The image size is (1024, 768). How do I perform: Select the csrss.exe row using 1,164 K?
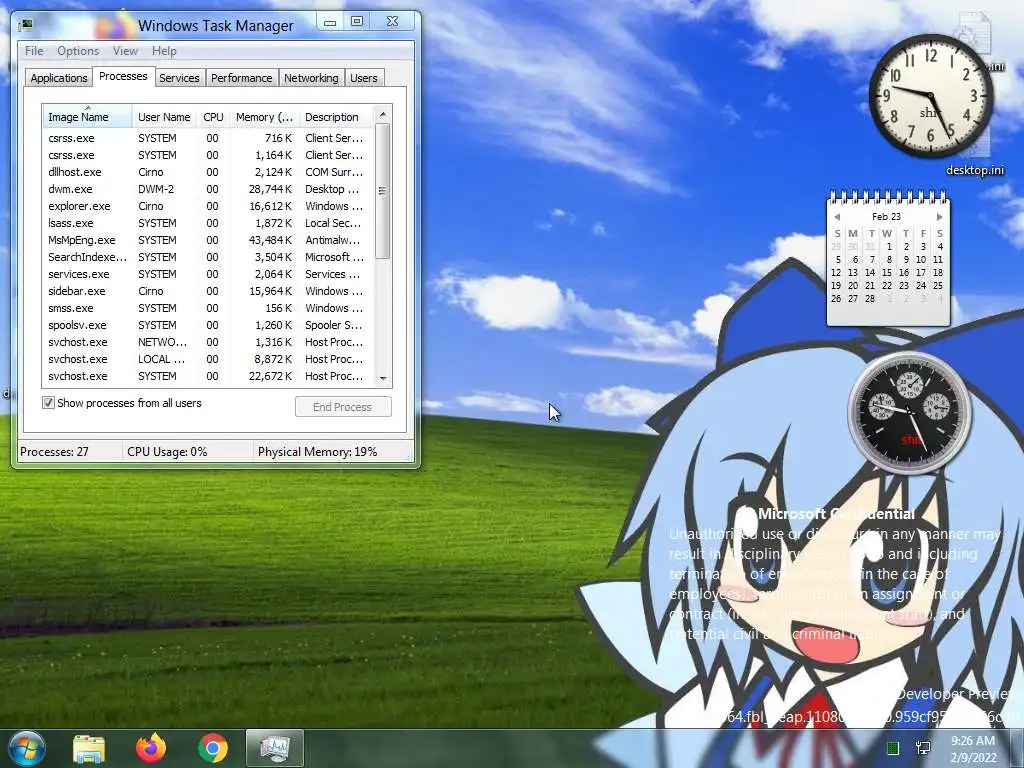click(208, 155)
